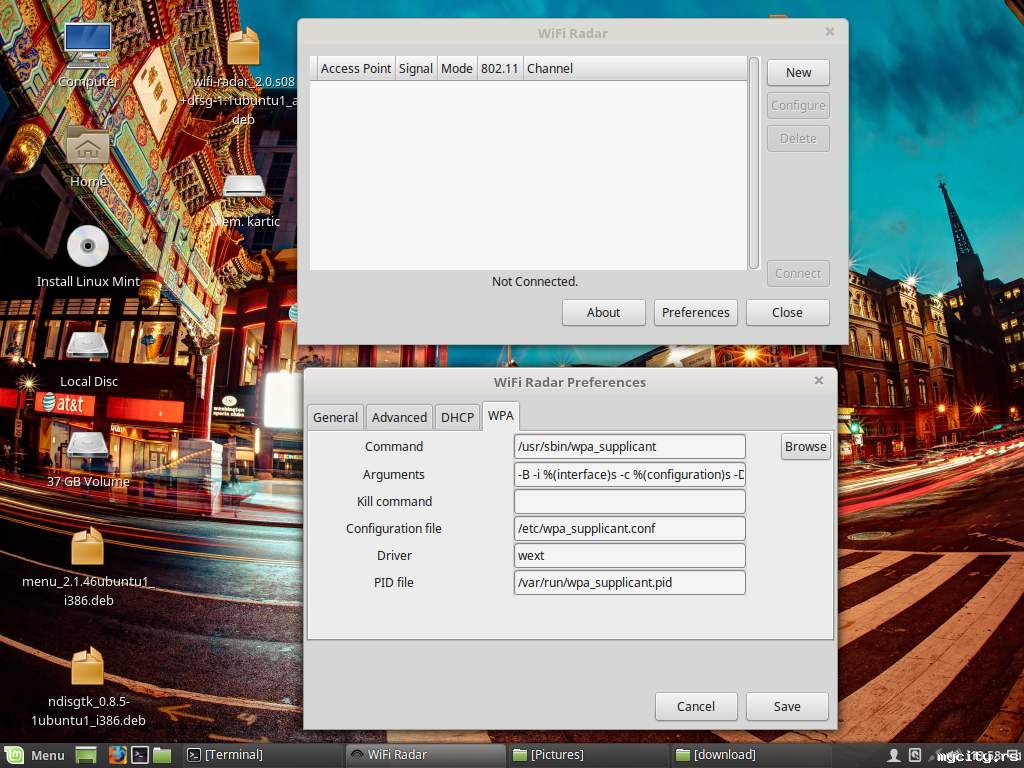Viewport: 1024px width, 768px height.
Task: Switch to the Advanced preferences tab
Action: (x=399, y=417)
